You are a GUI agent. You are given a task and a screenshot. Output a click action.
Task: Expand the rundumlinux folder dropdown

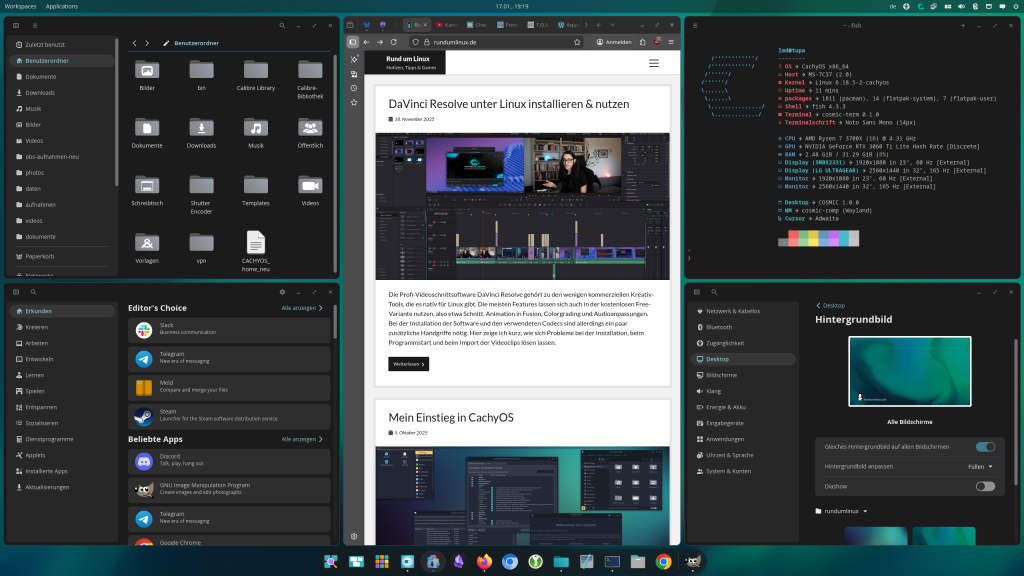(x=841, y=511)
